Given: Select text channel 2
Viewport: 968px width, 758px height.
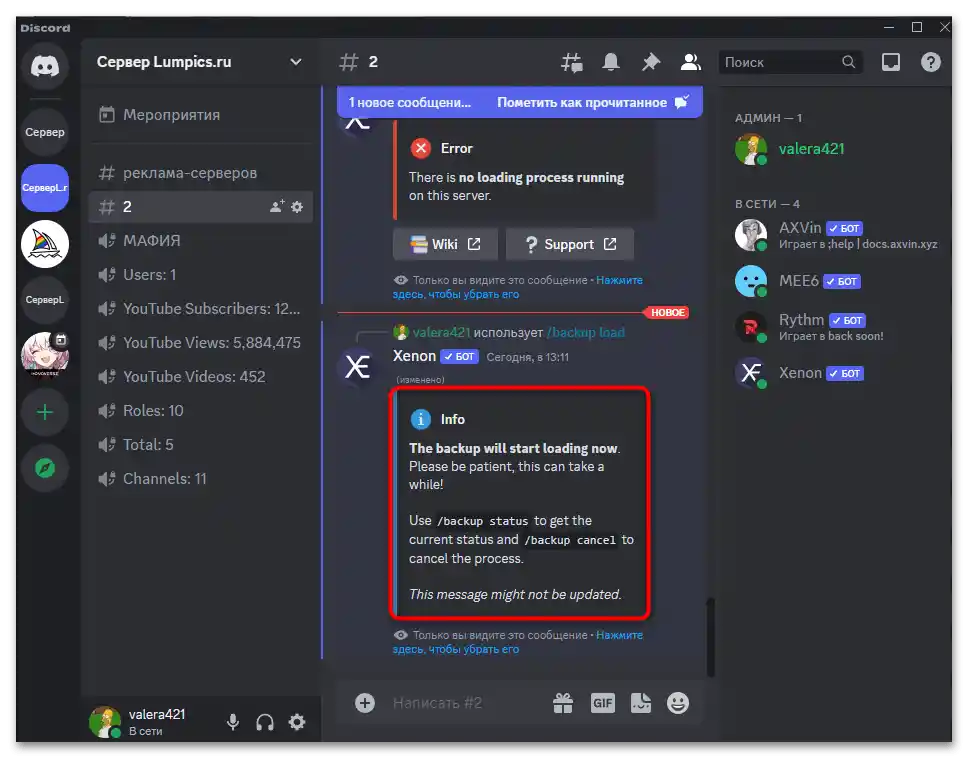Looking at the screenshot, I should pyautogui.click(x=201, y=207).
